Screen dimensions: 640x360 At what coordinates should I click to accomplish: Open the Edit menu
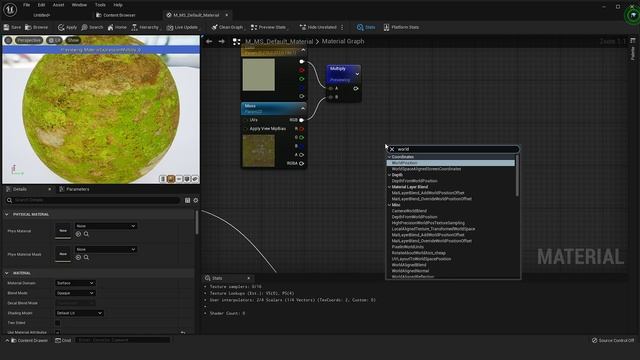[x=41, y=5]
